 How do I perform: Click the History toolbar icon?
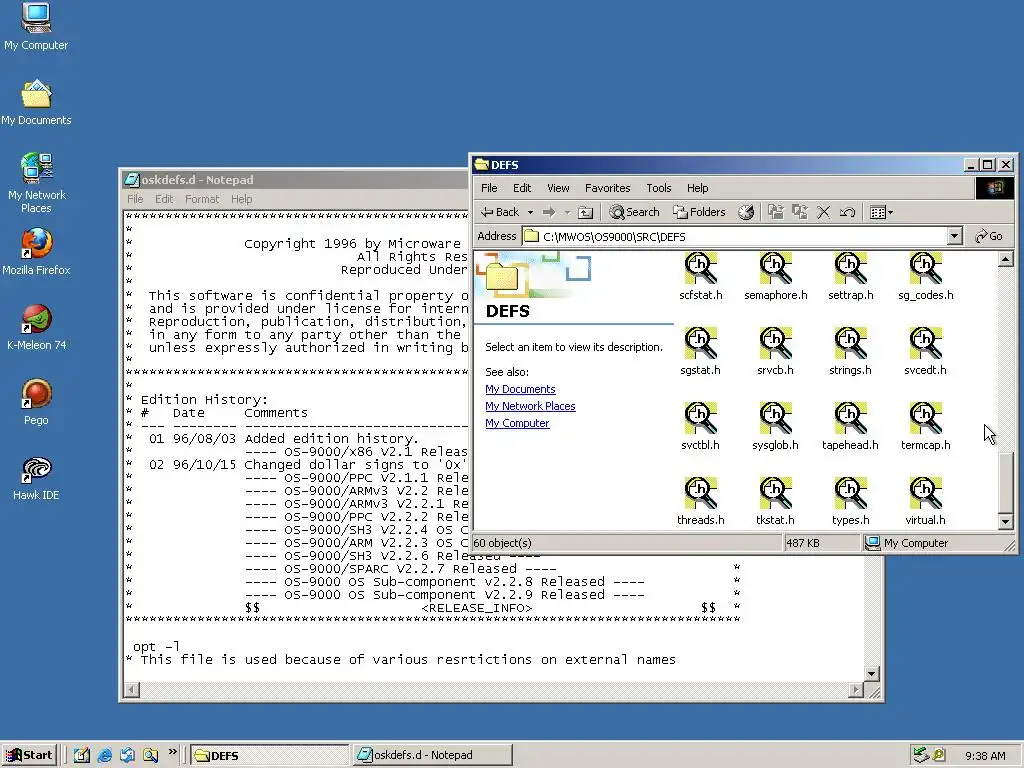746,212
